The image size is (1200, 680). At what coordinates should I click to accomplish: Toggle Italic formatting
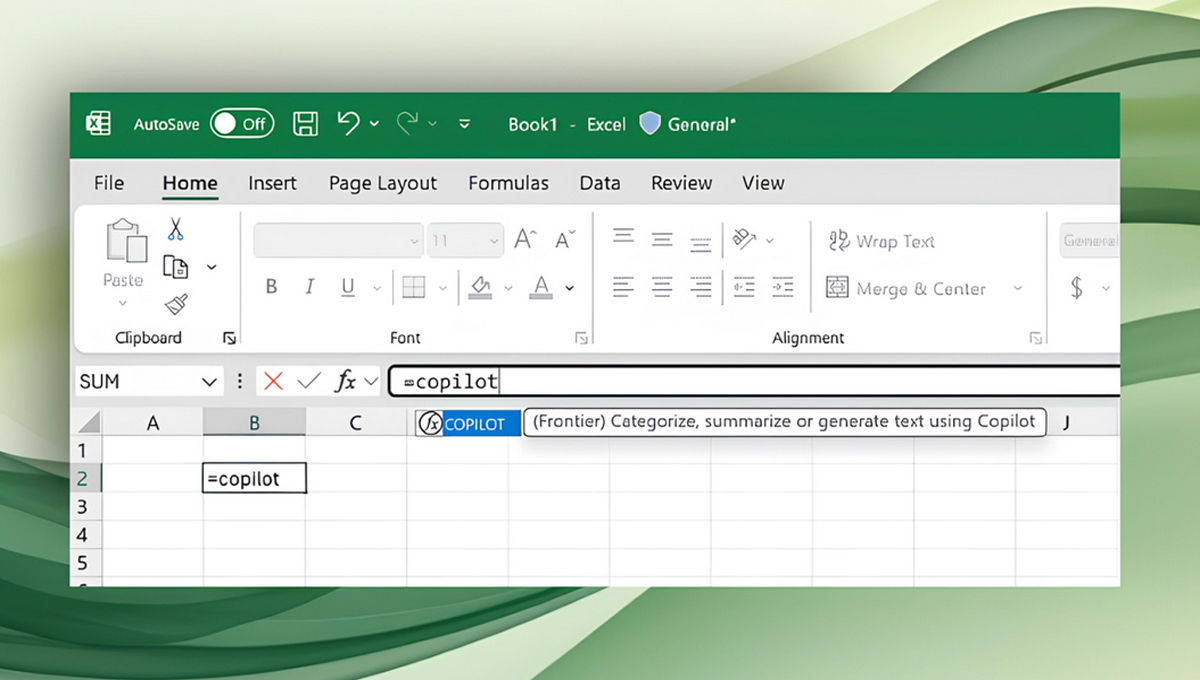[x=309, y=287]
